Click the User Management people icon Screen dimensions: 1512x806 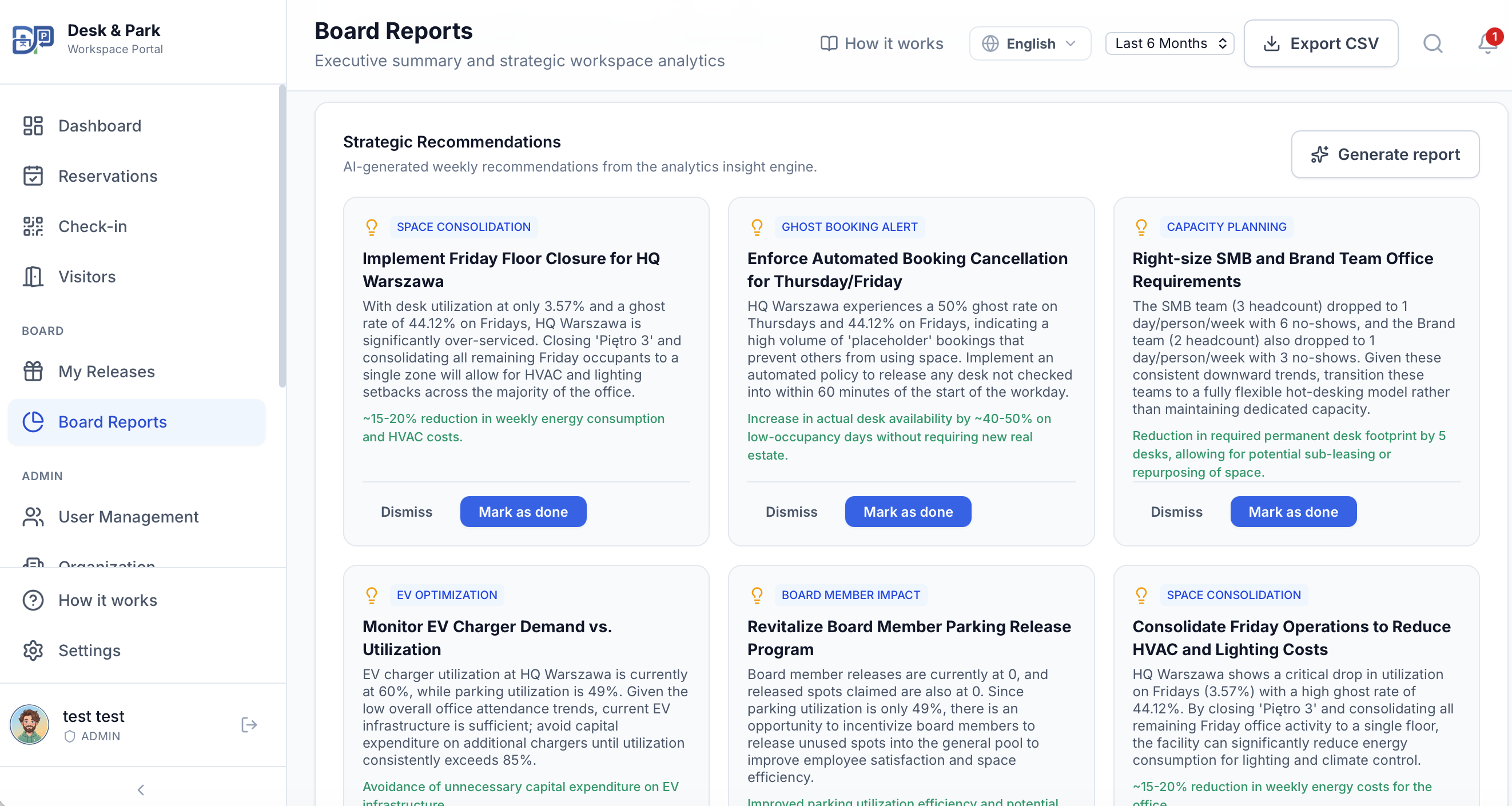tap(33, 517)
